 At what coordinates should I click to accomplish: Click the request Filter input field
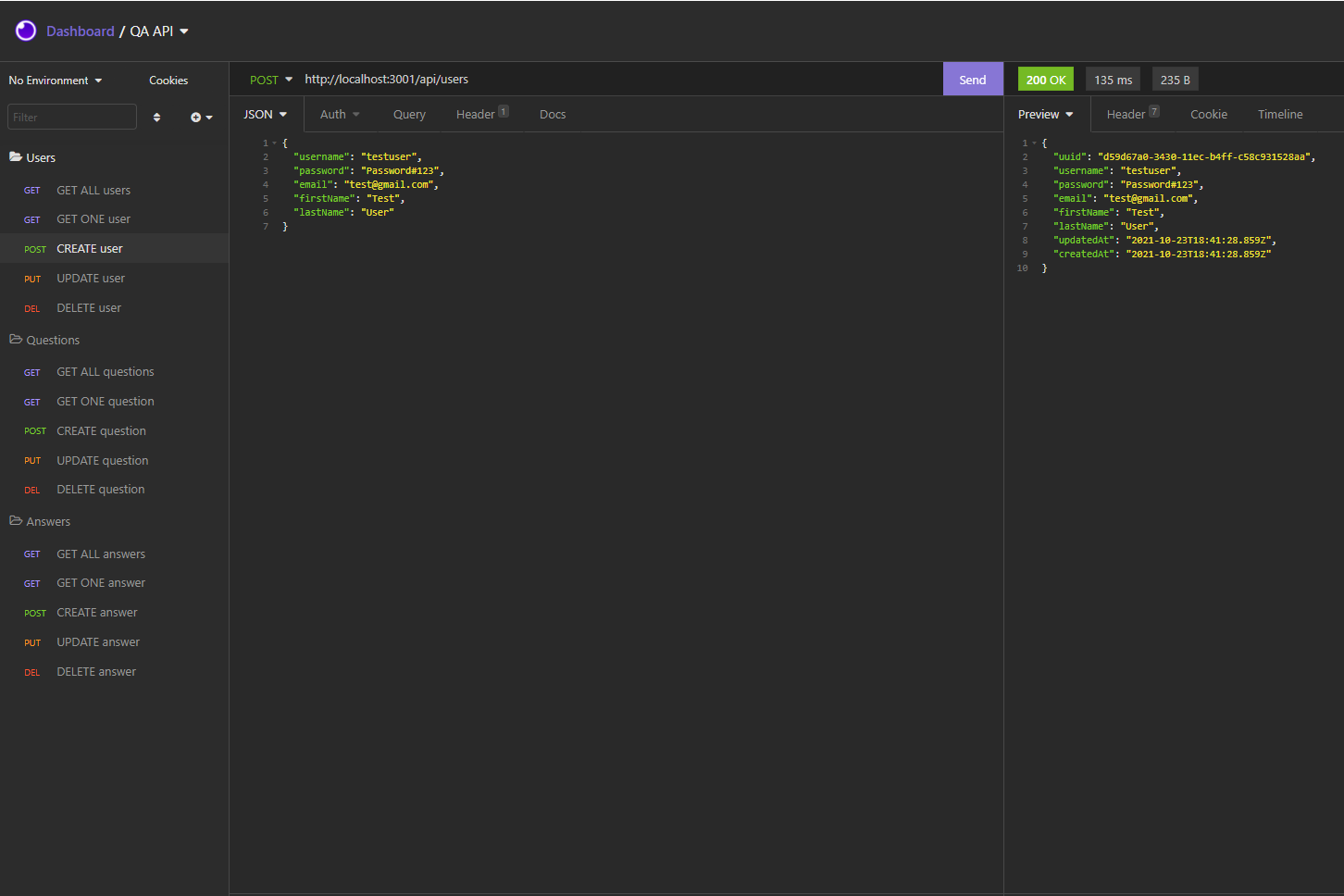(x=71, y=118)
